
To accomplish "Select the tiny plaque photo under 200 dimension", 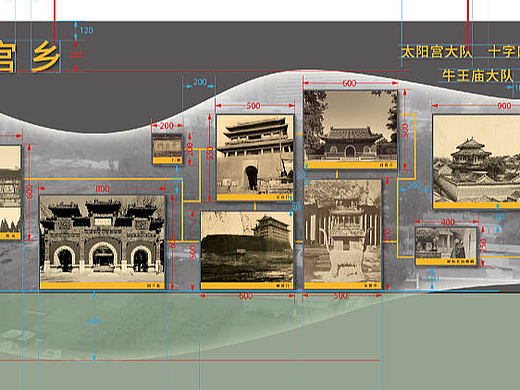I will pos(168,149).
